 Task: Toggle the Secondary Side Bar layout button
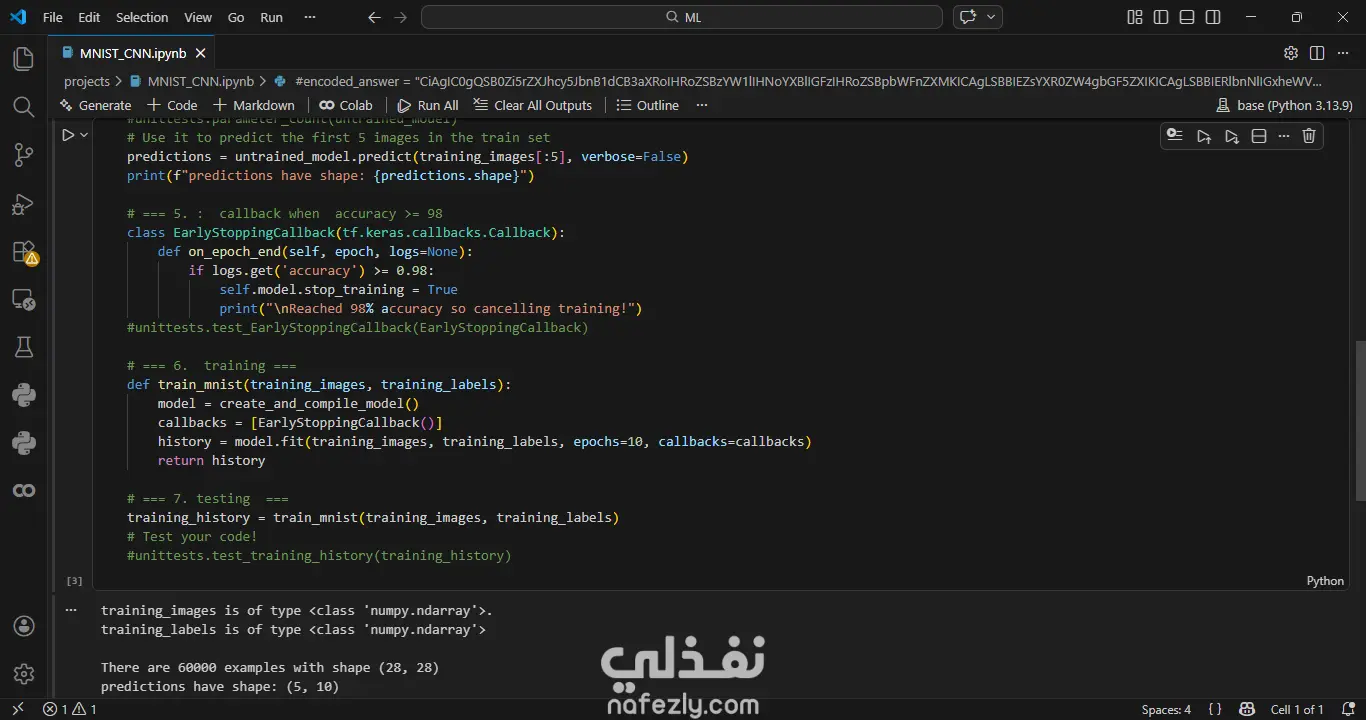1213,17
